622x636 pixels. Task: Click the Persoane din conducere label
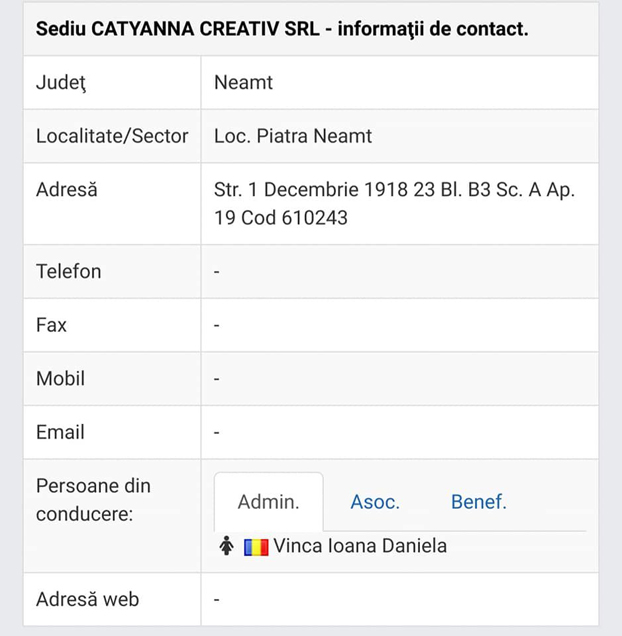[93, 500]
